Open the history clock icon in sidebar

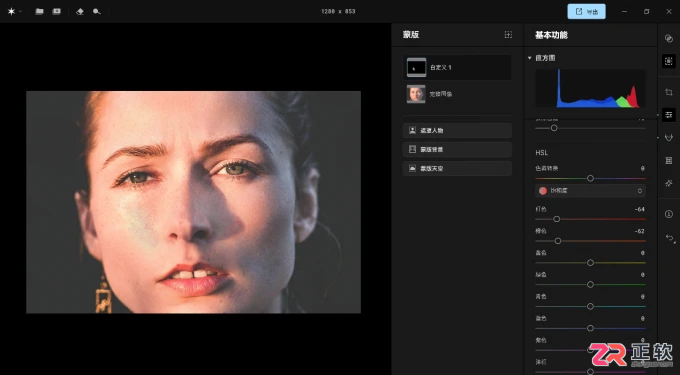669,214
